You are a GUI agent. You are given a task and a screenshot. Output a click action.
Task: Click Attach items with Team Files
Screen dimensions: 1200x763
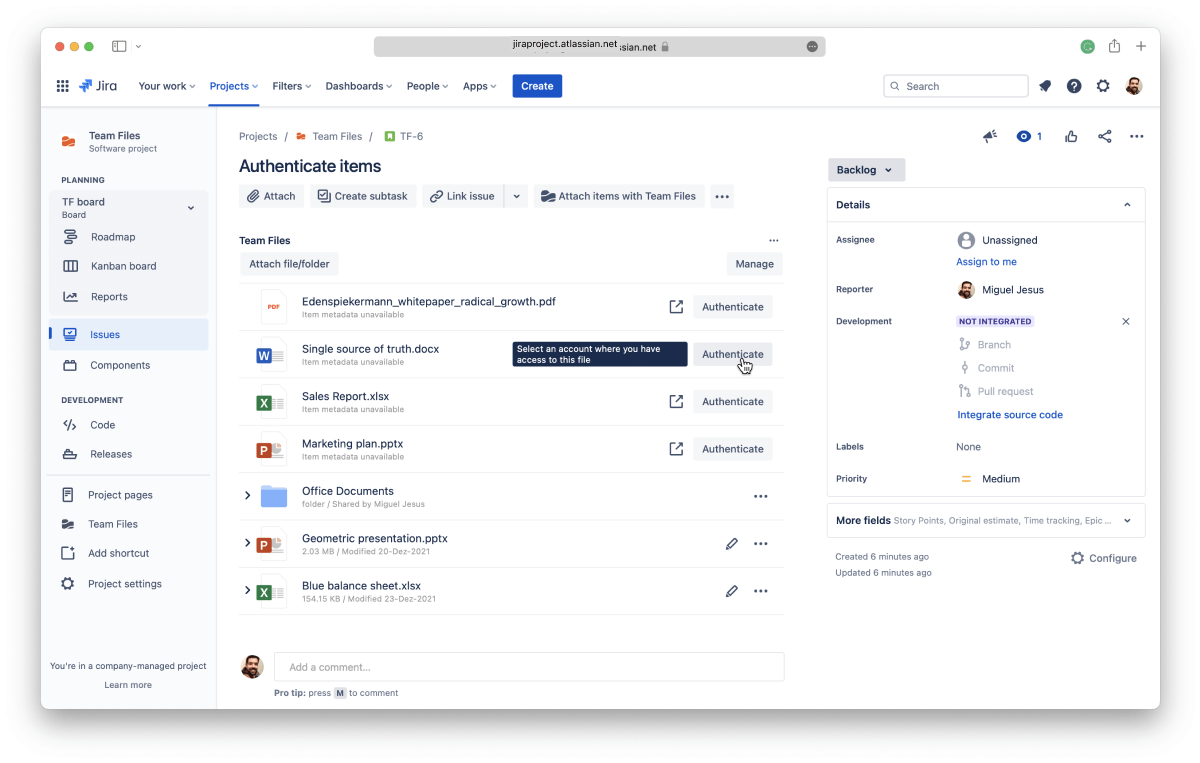[619, 196]
